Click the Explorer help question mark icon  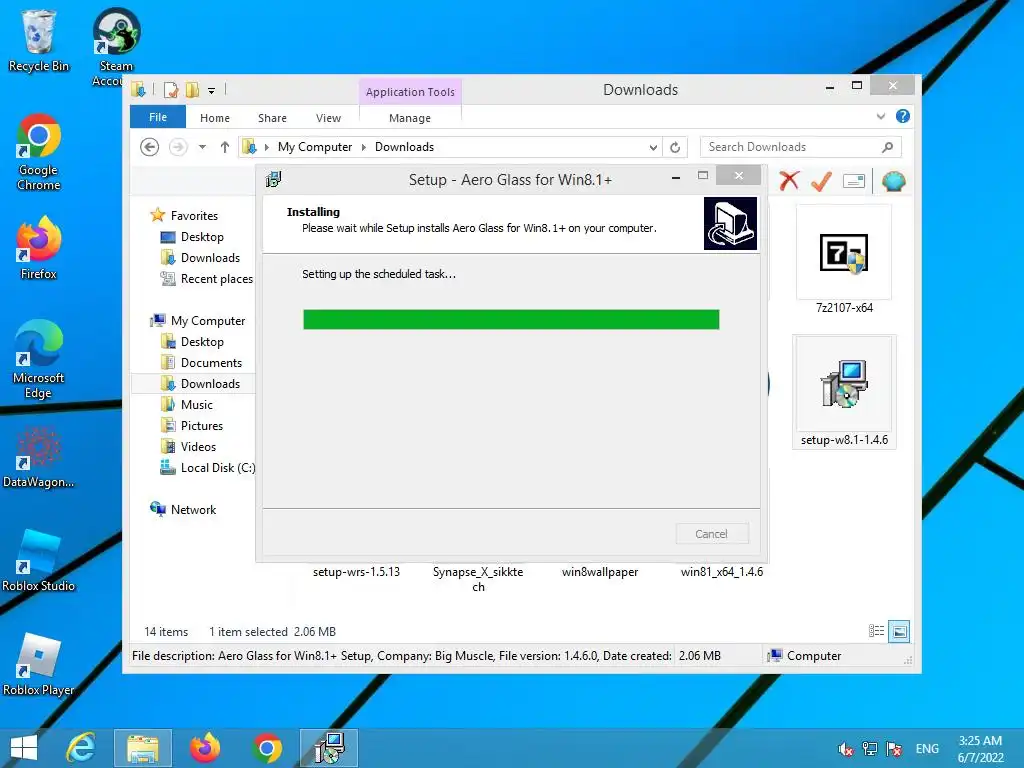pos(903,116)
